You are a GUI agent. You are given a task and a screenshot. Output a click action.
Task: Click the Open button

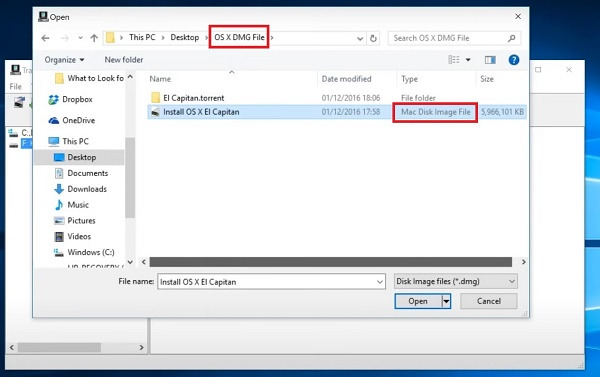pyautogui.click(x=418, y=301)
